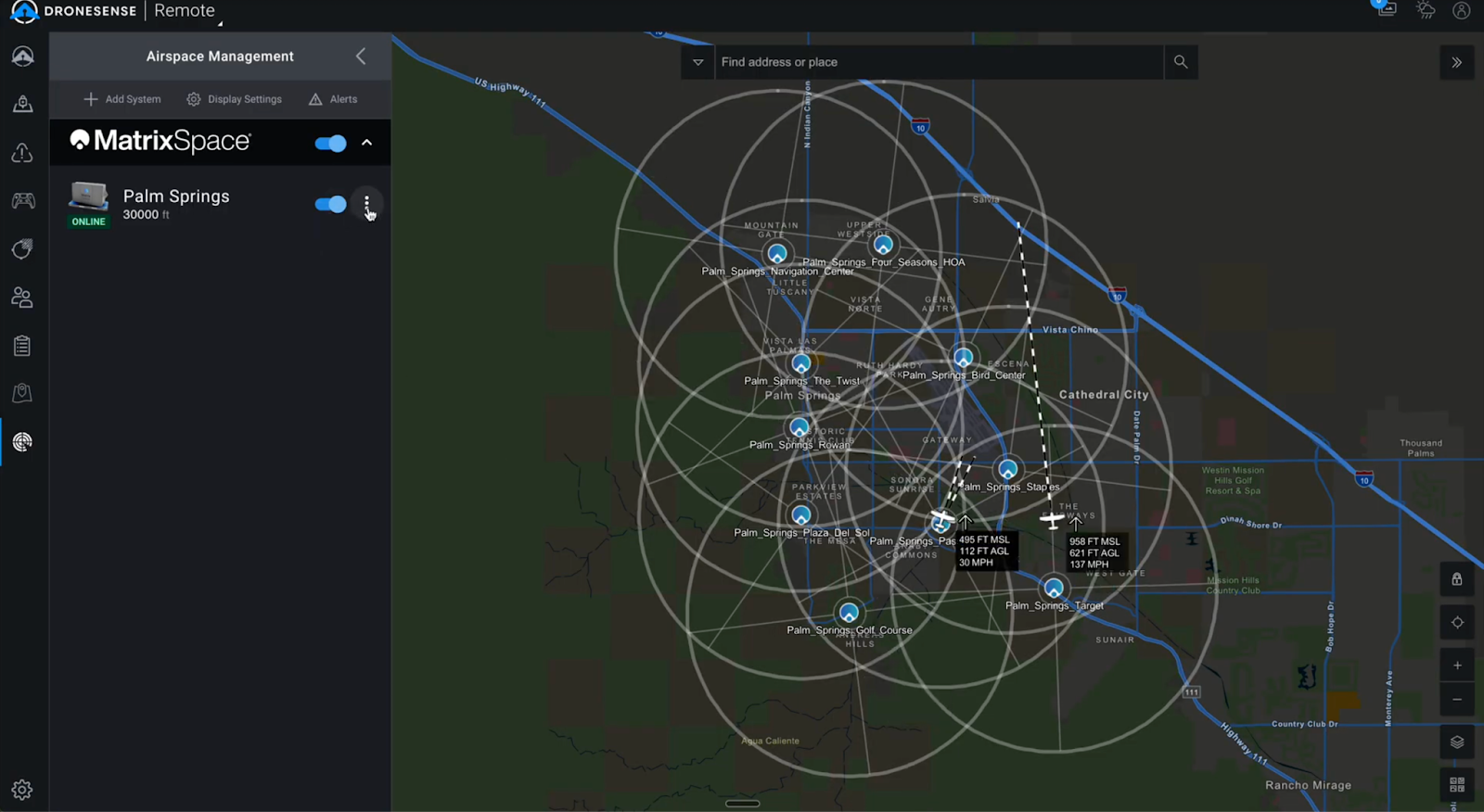Click the DroneSense logo
This screenshot has height=812, width=1484.
[x=72, y=11]
